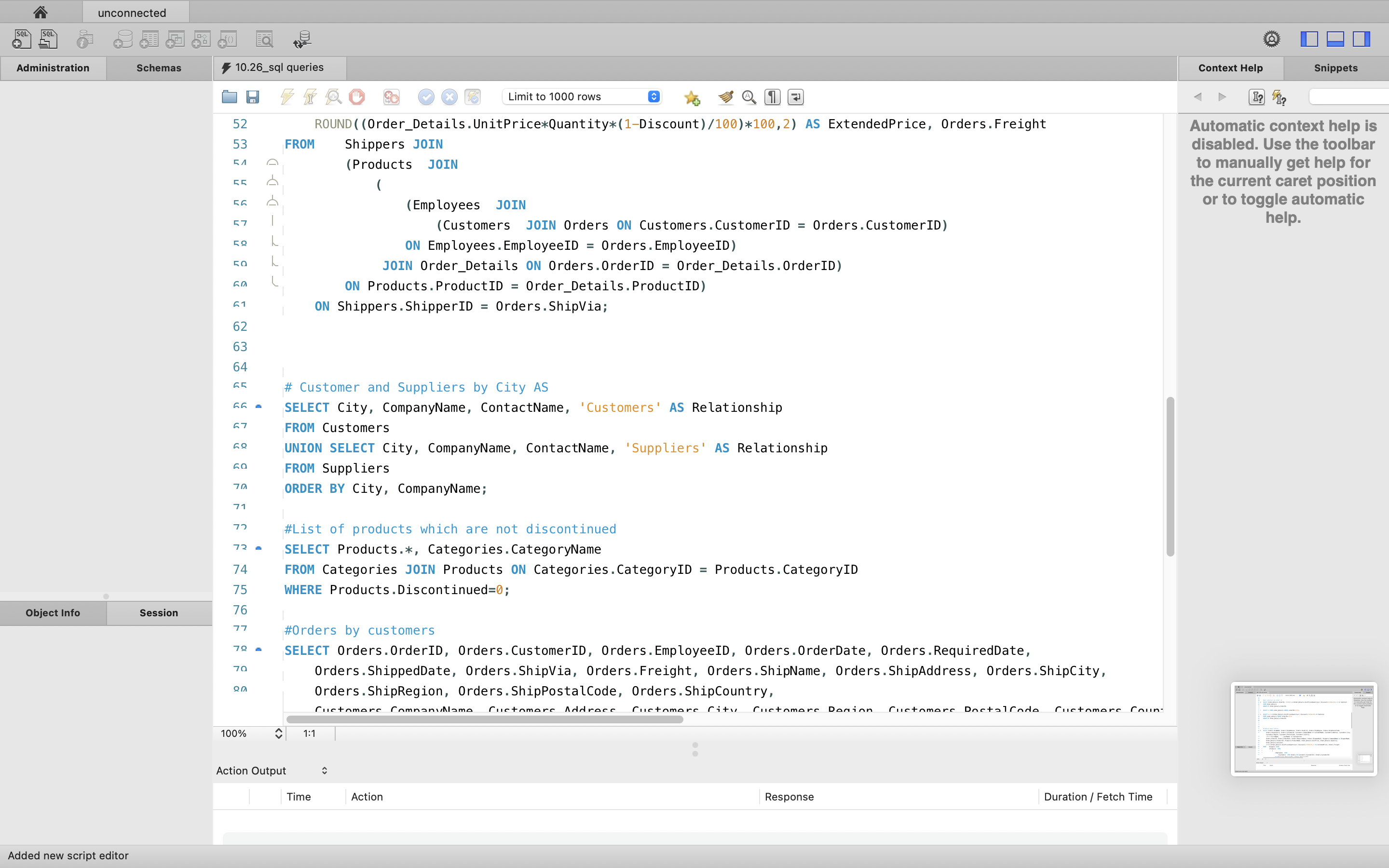Viewport: 1389px width, 868px height.
Task: Roll back the current transaction
Action: pos(449,97)
